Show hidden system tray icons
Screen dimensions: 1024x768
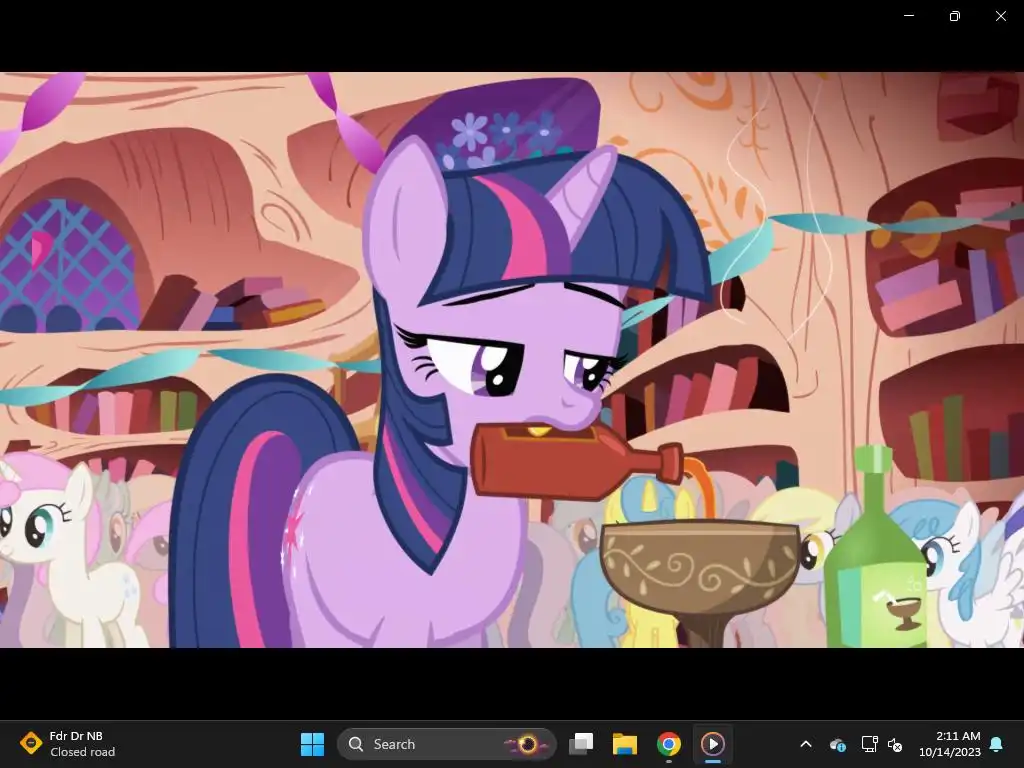point(806,744)
